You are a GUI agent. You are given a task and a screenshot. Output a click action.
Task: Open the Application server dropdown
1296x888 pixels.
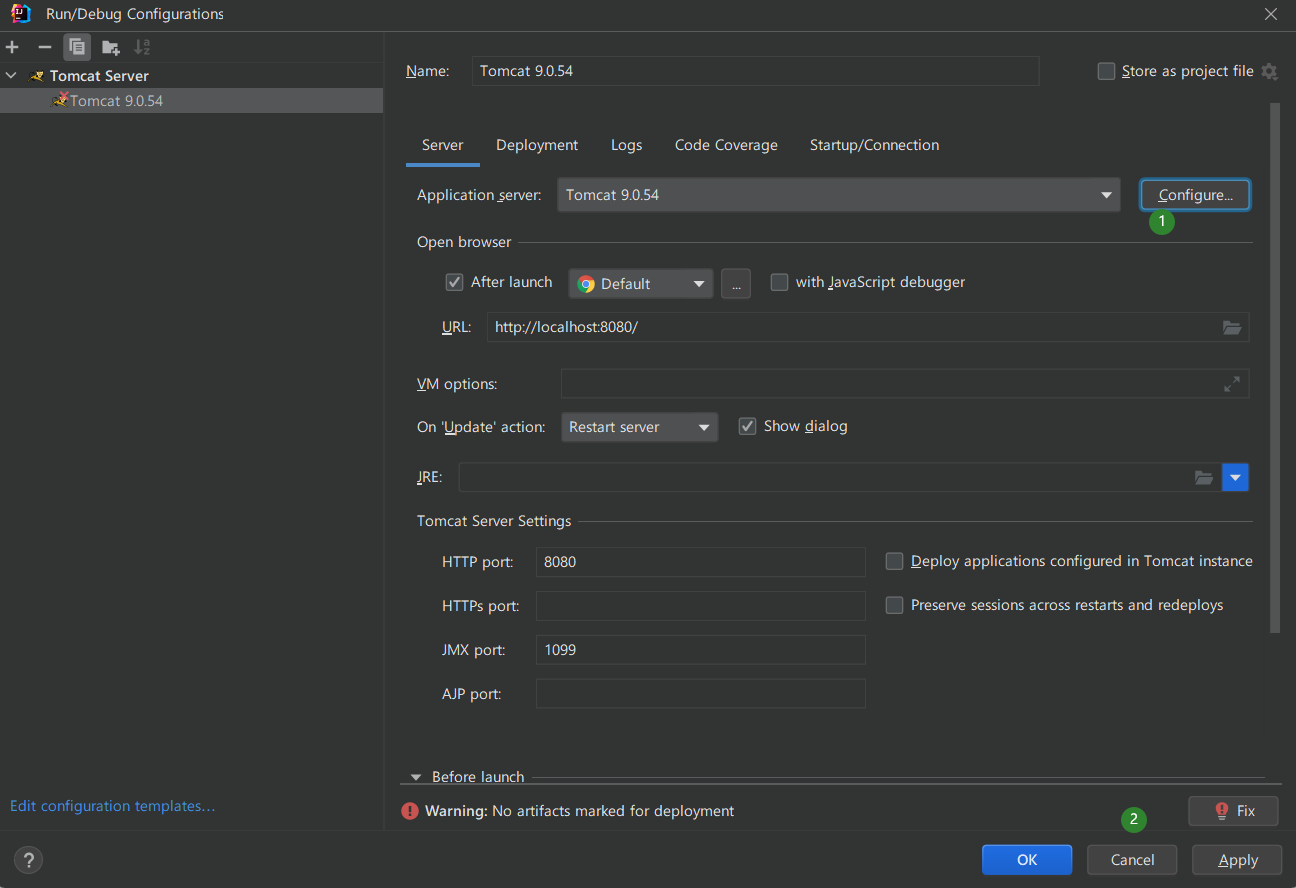838,195
